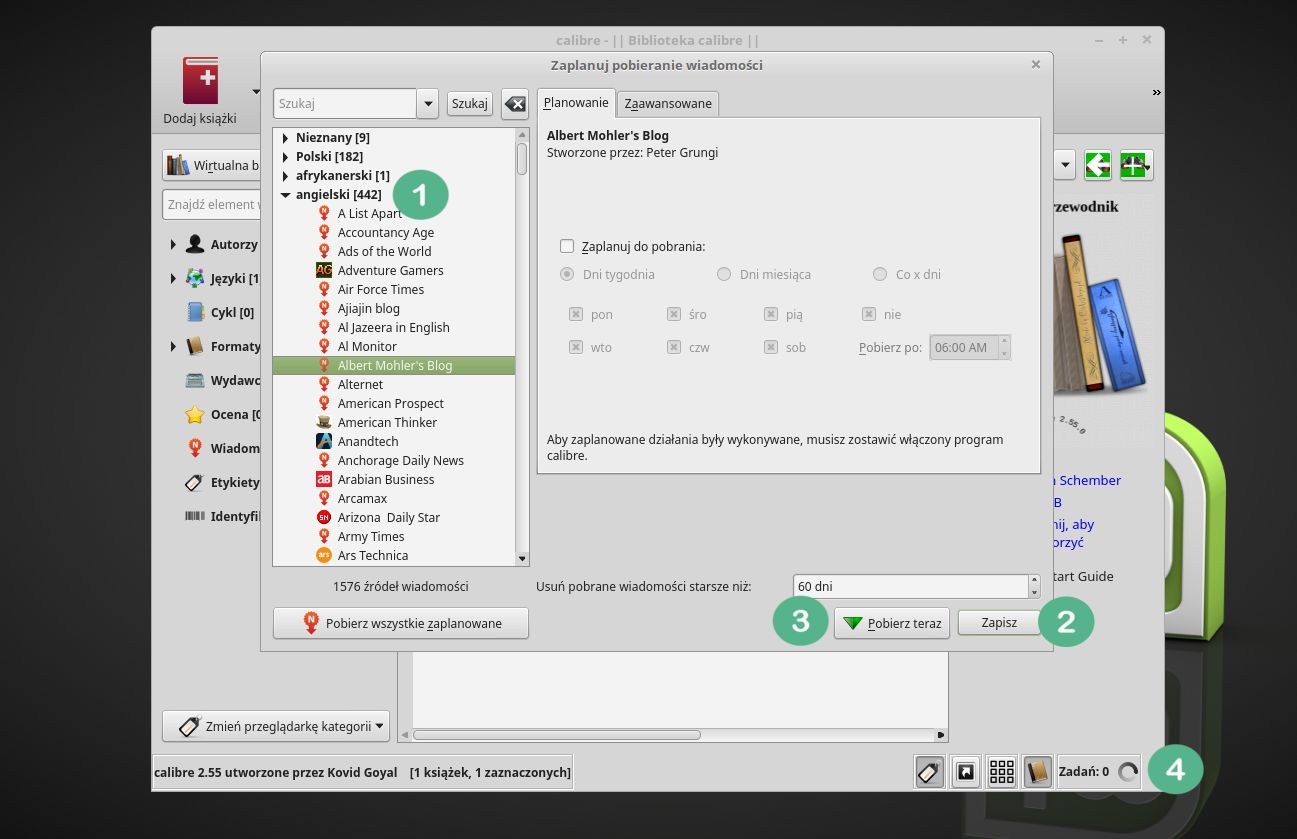The image size is (1297, 839).
Task: Click the Wydawcy publisher icon
Action: coord(195,380)
